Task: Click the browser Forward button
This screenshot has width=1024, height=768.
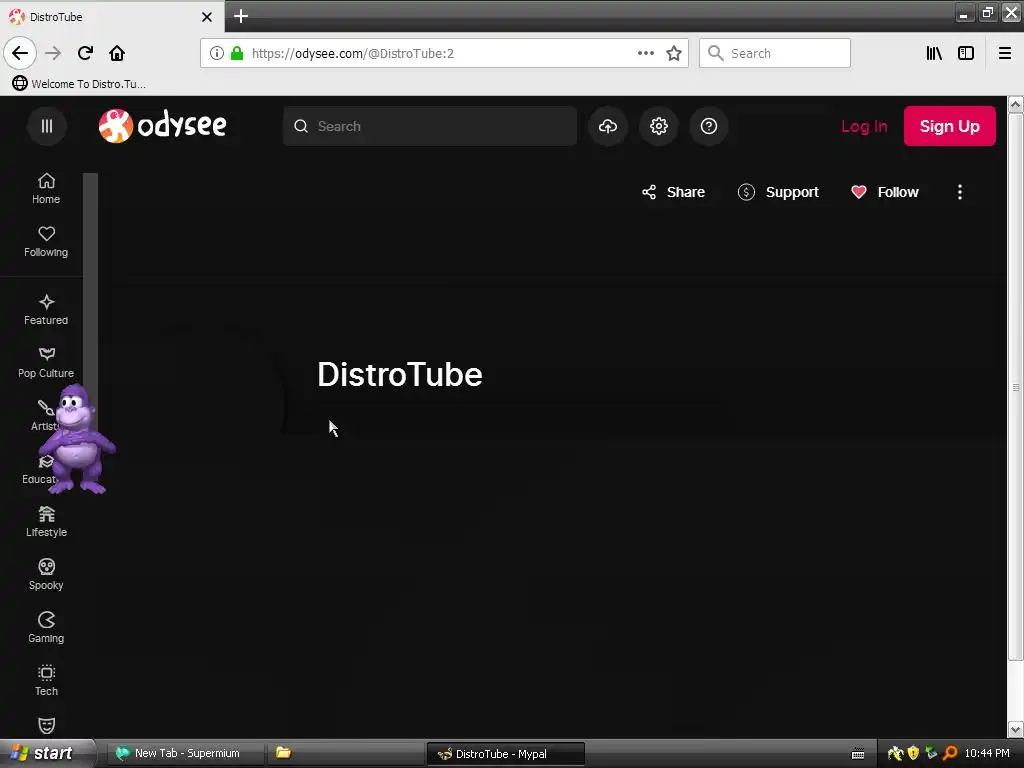Action: coord(53,53)
